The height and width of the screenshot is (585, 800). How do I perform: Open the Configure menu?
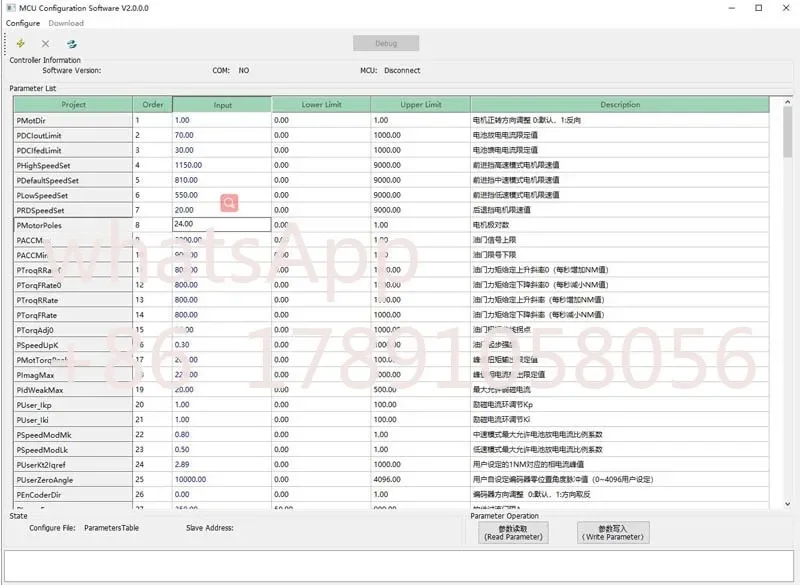pos(23,23)
